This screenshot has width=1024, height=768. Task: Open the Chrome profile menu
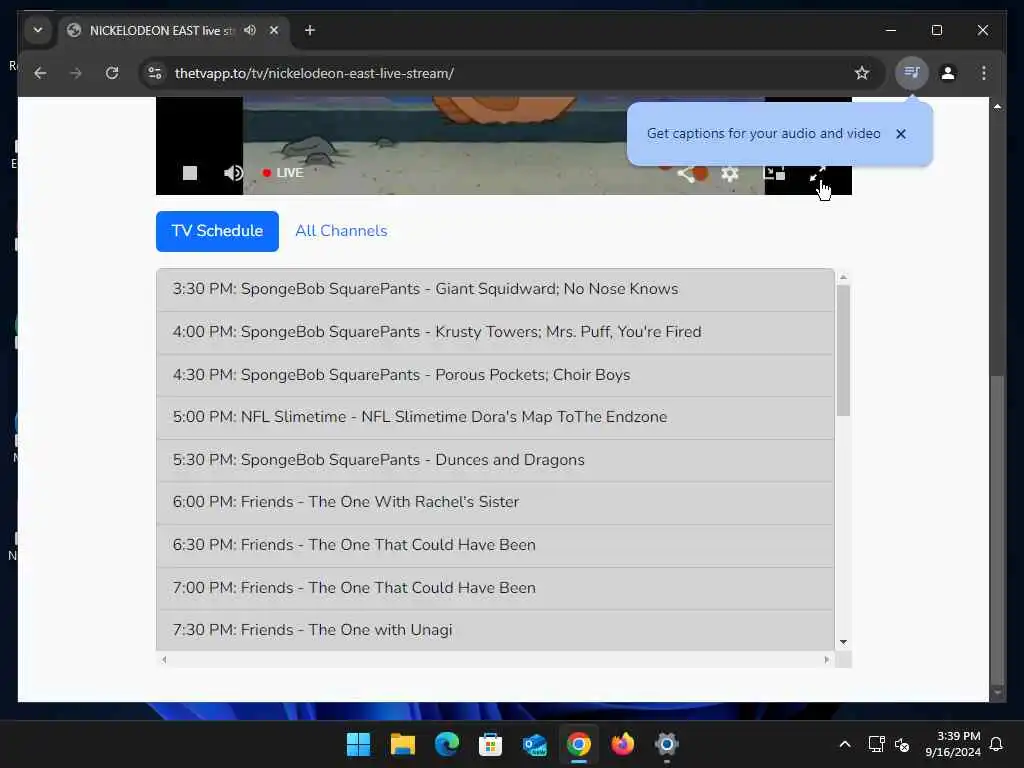tap(948, 73)
